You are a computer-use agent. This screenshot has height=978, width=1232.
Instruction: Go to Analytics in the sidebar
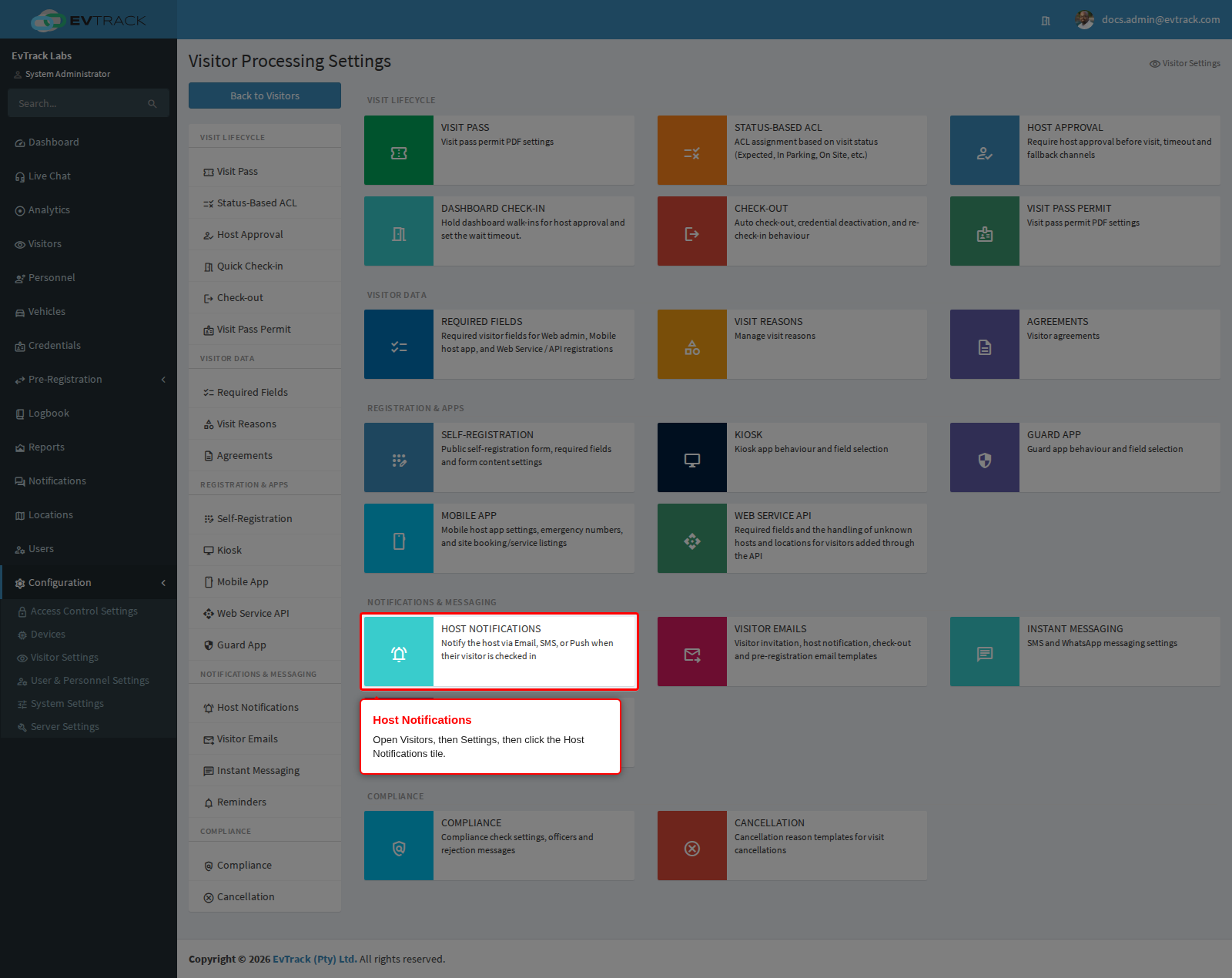point(89,210)
